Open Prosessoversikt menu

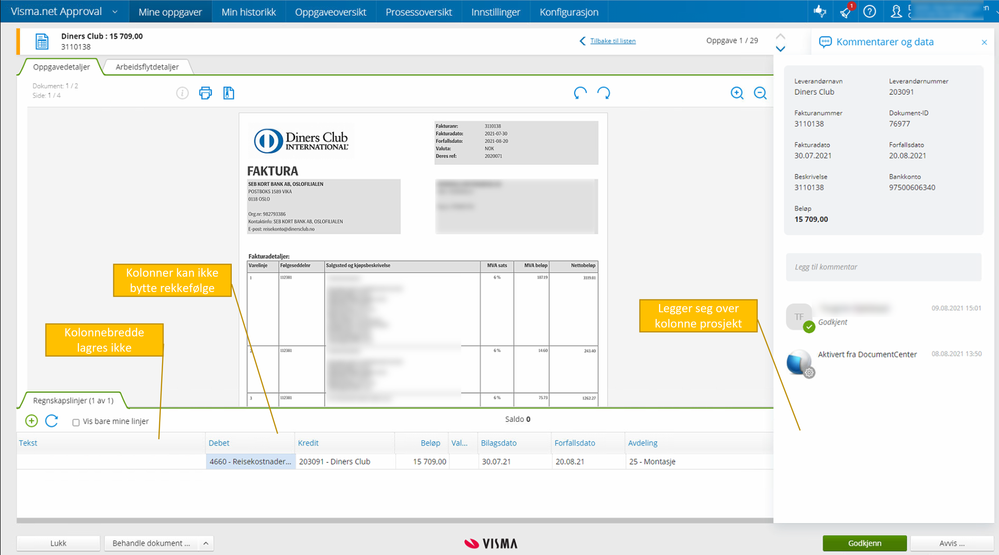click(x=419, y=11)
